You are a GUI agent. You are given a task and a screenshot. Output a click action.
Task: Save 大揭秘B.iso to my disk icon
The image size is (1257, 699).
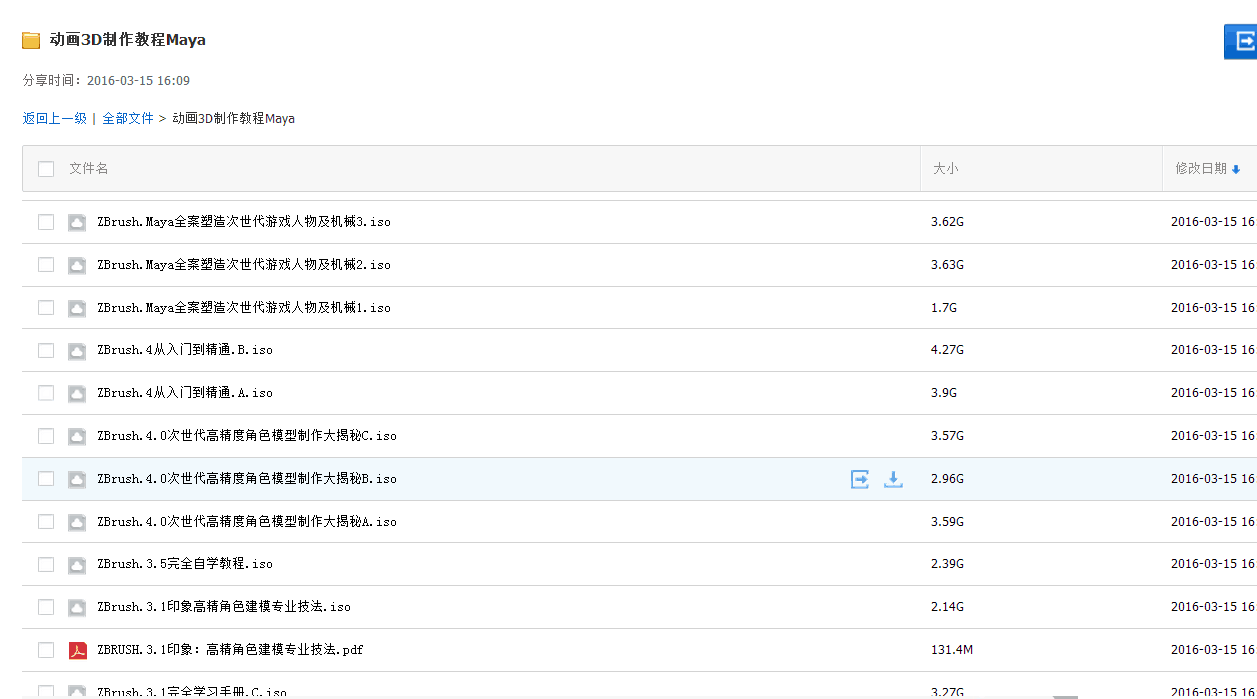[x=860, y=479]
